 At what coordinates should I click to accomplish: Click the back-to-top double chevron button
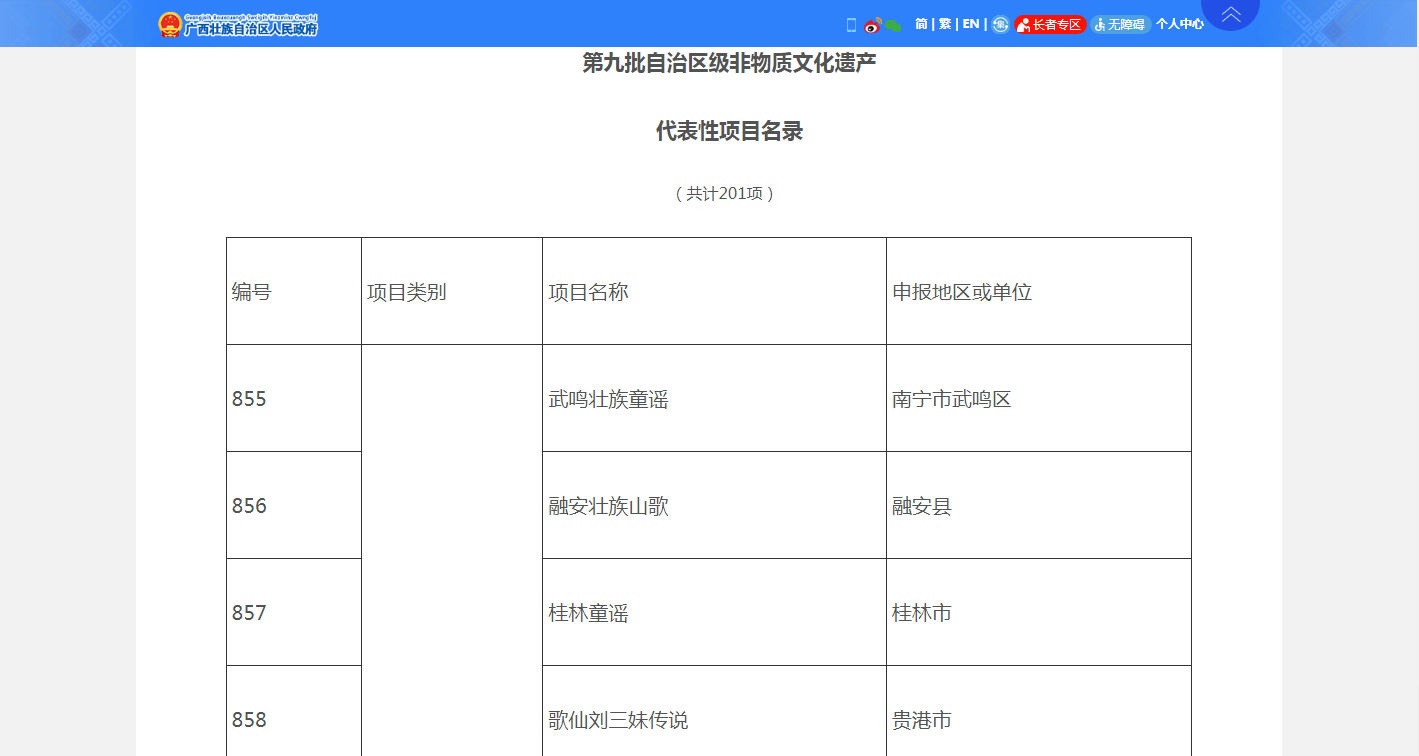(1231, 13)
